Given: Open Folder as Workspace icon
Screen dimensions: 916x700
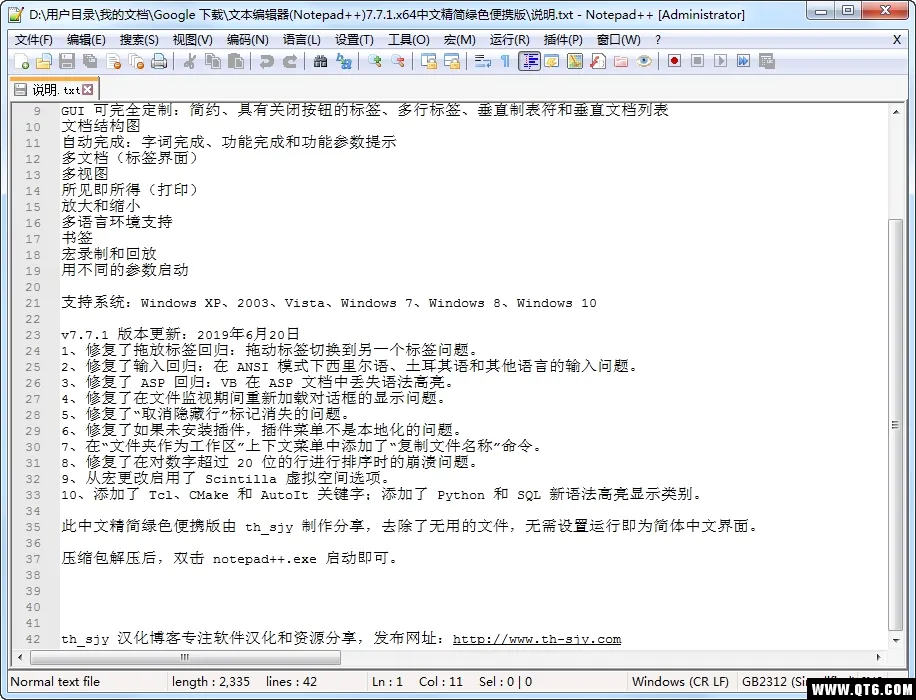Looking at the screenshot, I should (621, 61).
